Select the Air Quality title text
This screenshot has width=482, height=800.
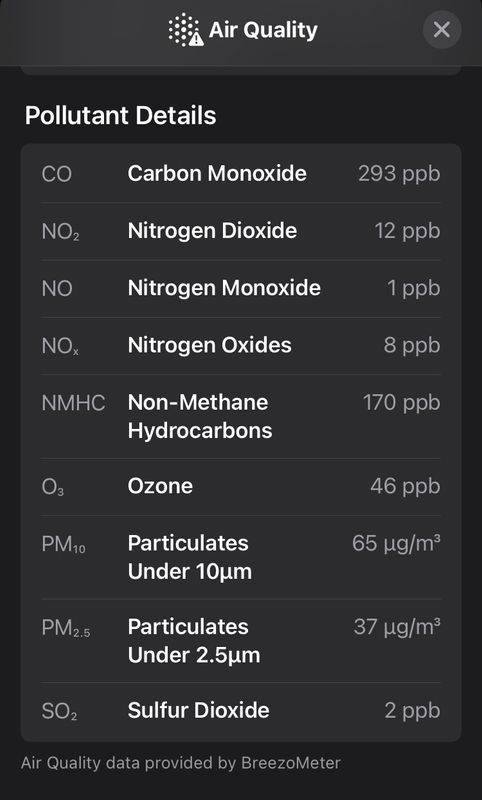pos(263,30)
